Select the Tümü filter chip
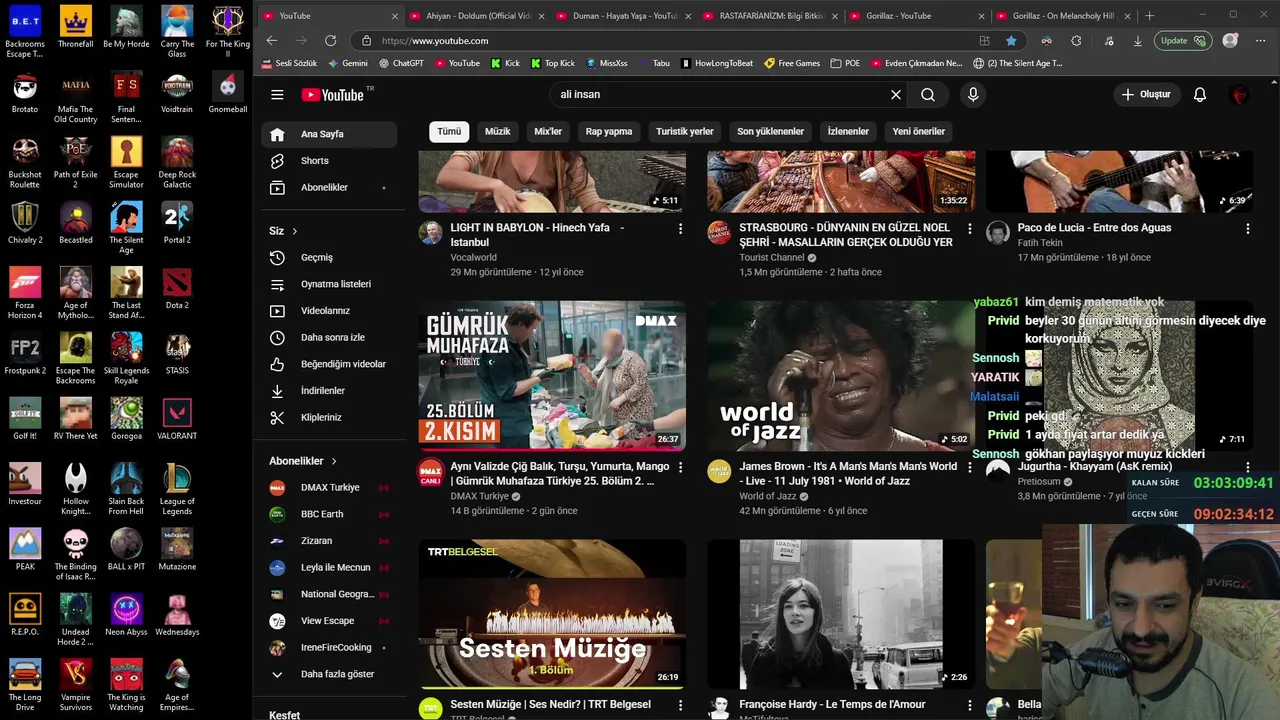Viewport: 1280px width, 720px height. [x=449, y=131]
